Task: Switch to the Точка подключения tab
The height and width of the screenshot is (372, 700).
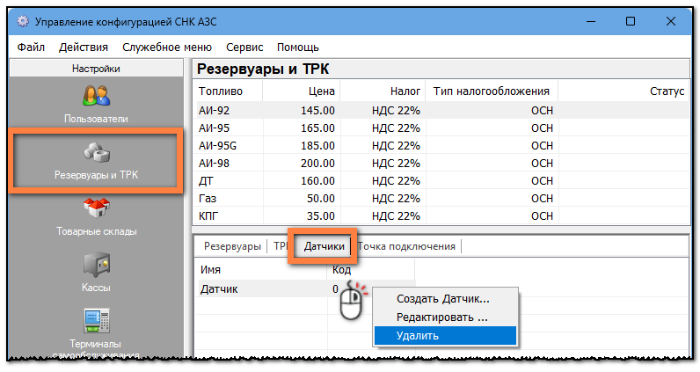Action: click(x=406, y=246)
